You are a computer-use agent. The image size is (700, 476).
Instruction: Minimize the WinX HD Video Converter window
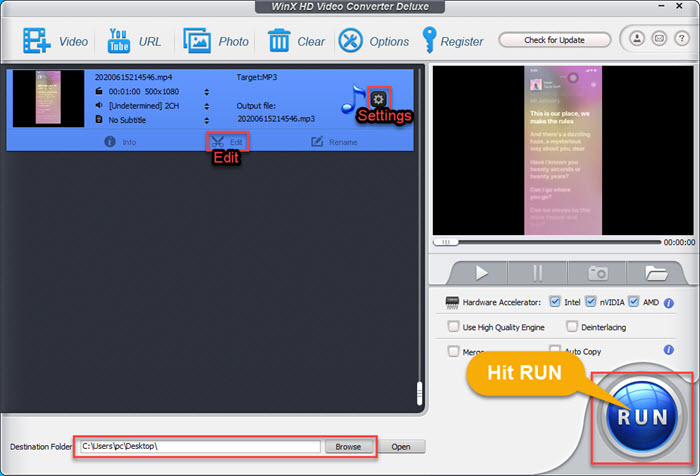pos(662,6)
